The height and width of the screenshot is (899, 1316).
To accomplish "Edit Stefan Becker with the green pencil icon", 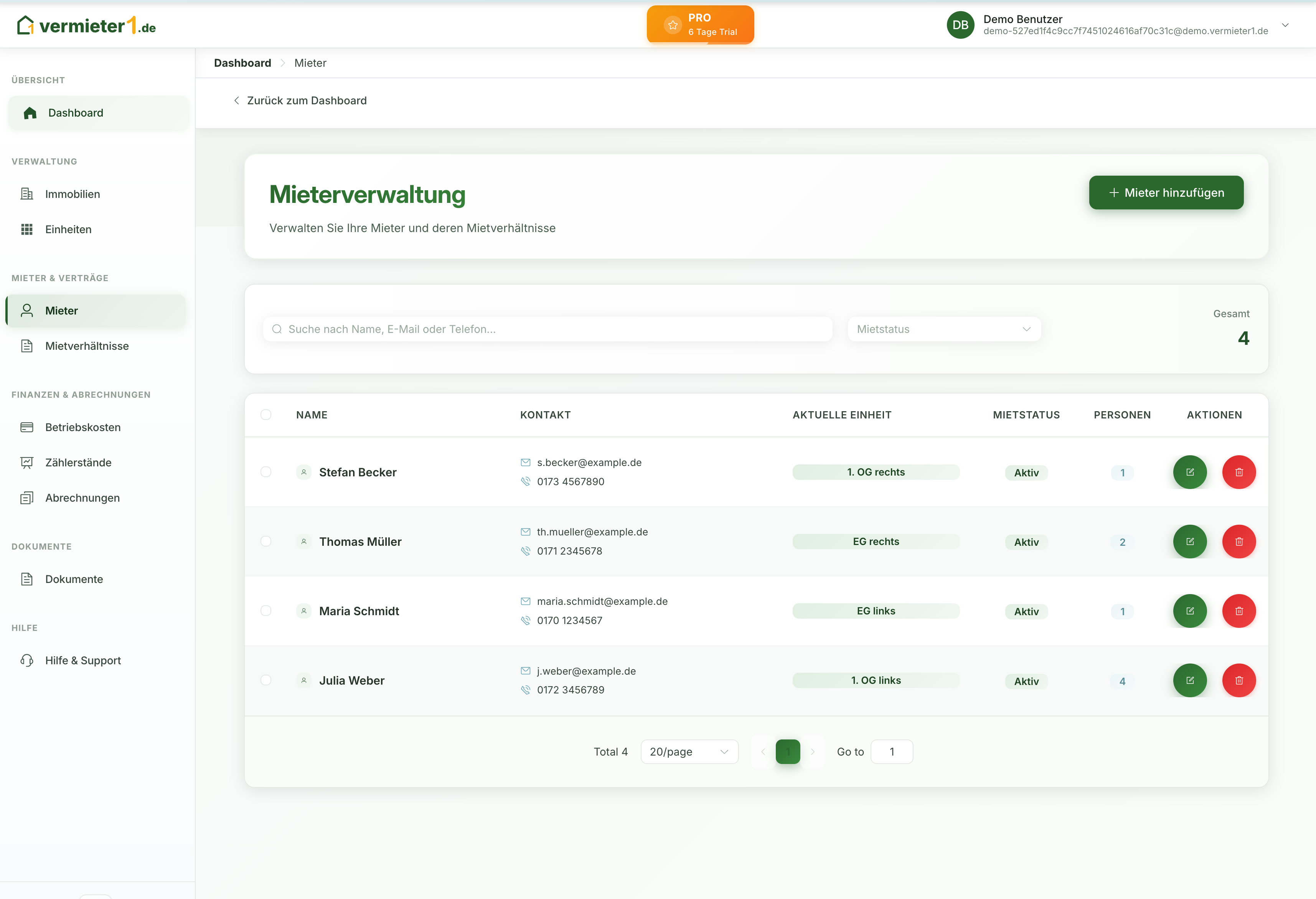I will click(1190, 472).
